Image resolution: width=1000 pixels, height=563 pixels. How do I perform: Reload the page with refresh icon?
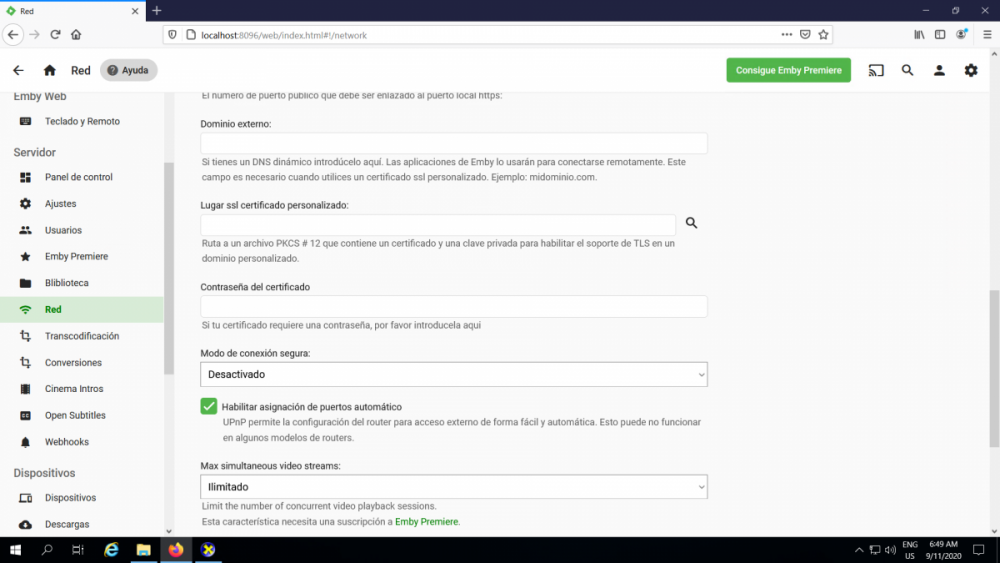(55, 34)
